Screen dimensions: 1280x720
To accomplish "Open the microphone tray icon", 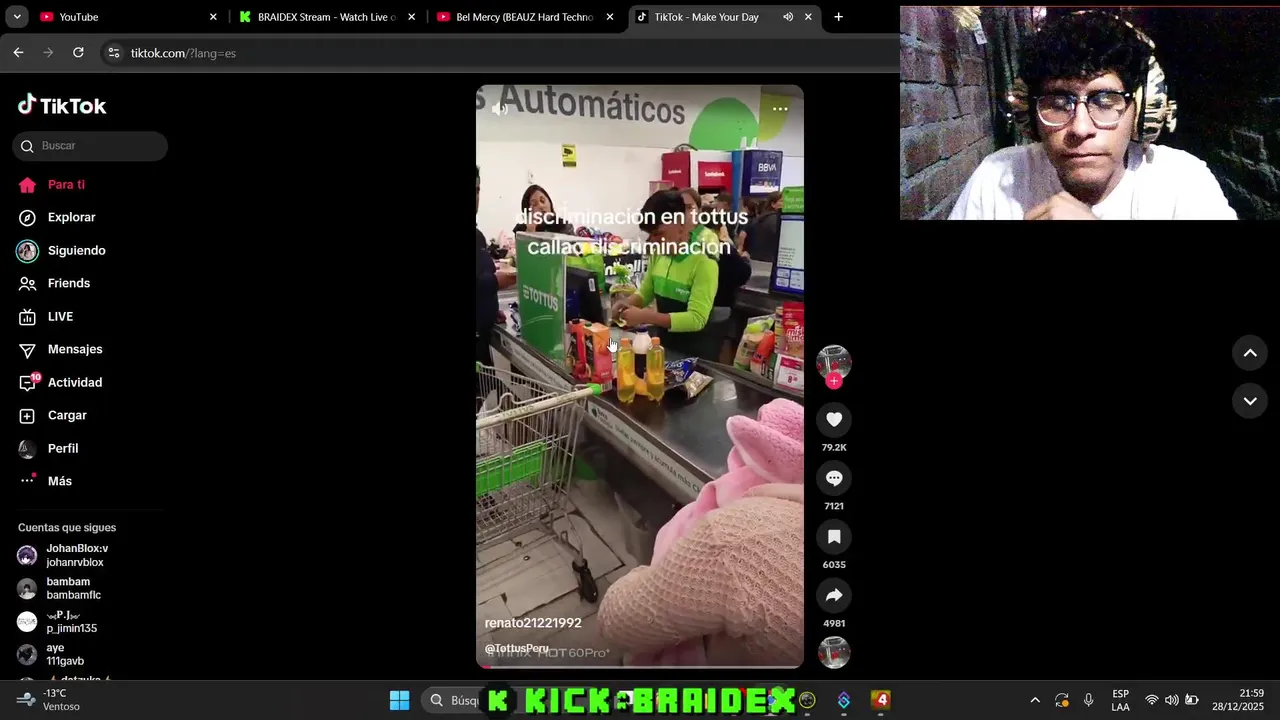I will click(x=1088, y=700).
